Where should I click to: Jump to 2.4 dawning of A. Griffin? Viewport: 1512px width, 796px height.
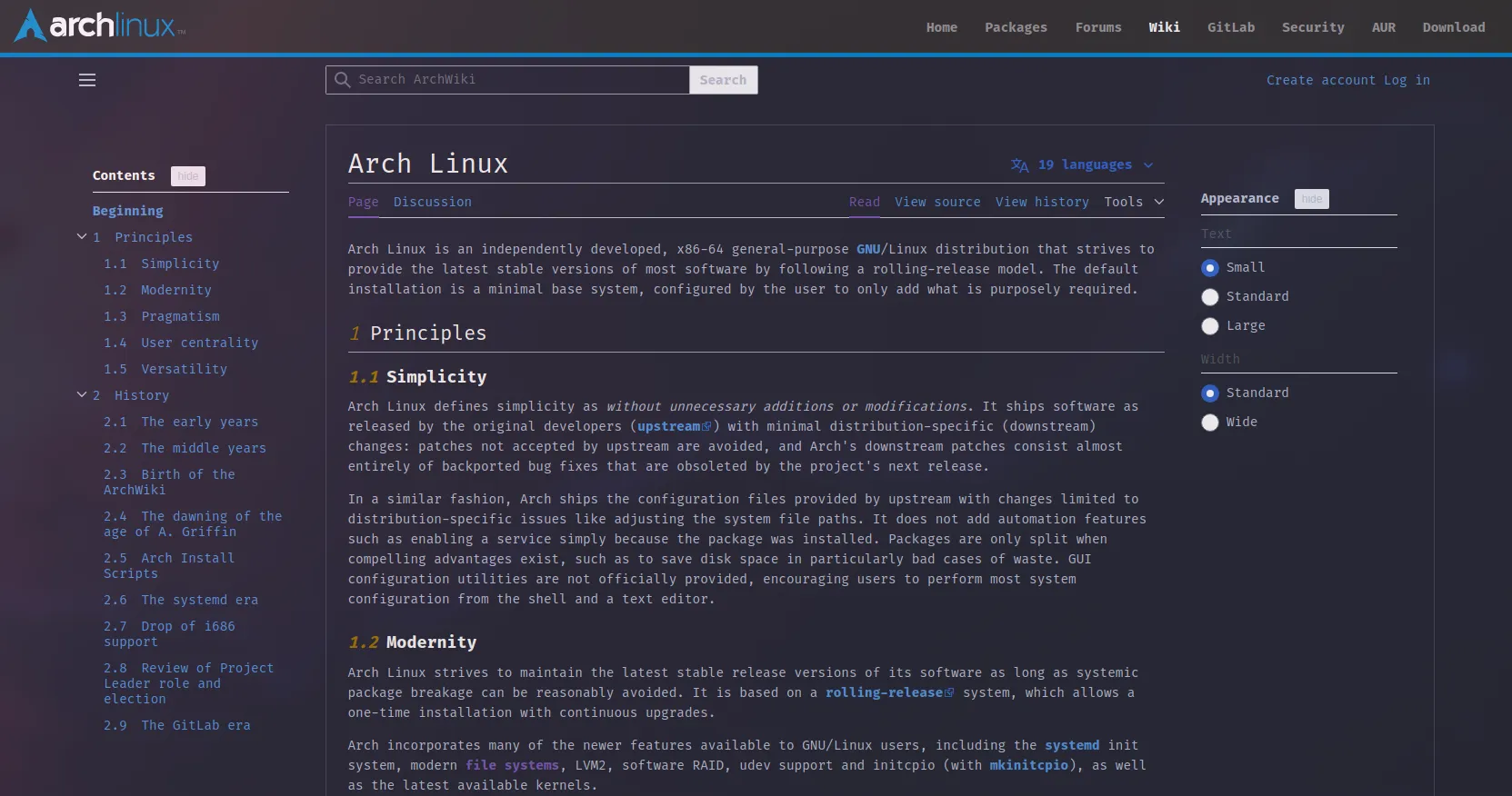pyautogui.click(x=193, y=523)
